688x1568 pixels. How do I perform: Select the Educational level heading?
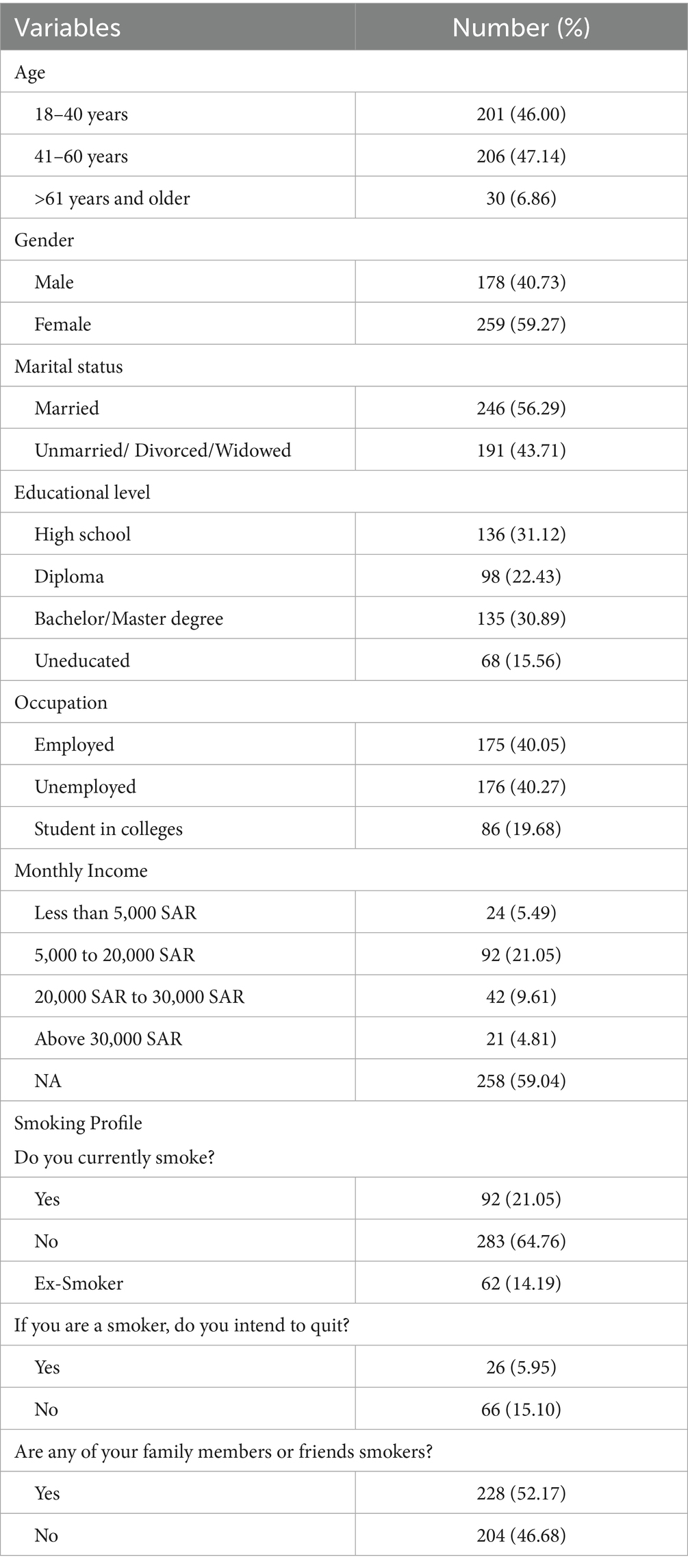[x=82, y=493]
